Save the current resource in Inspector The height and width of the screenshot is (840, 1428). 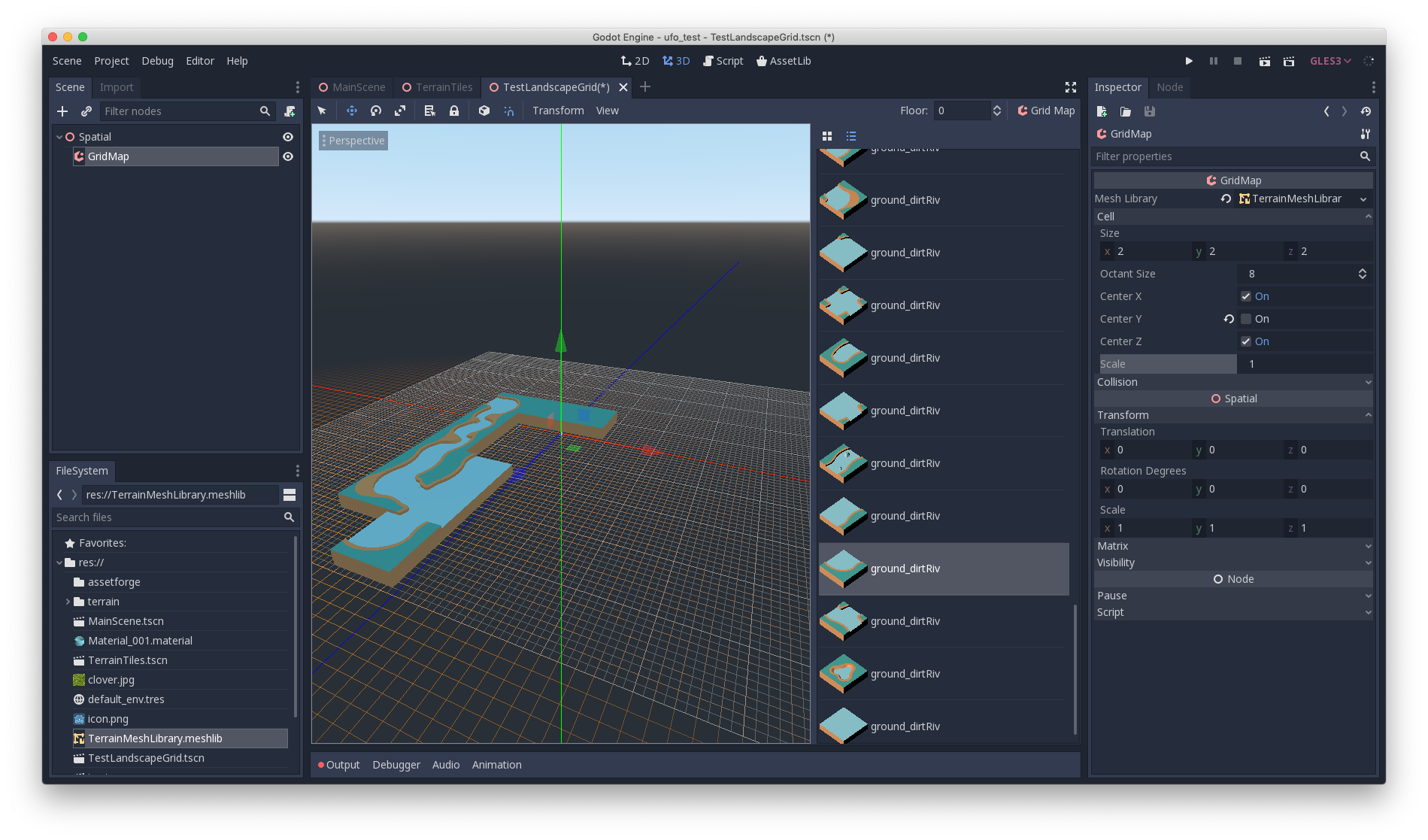[1150, 111]
